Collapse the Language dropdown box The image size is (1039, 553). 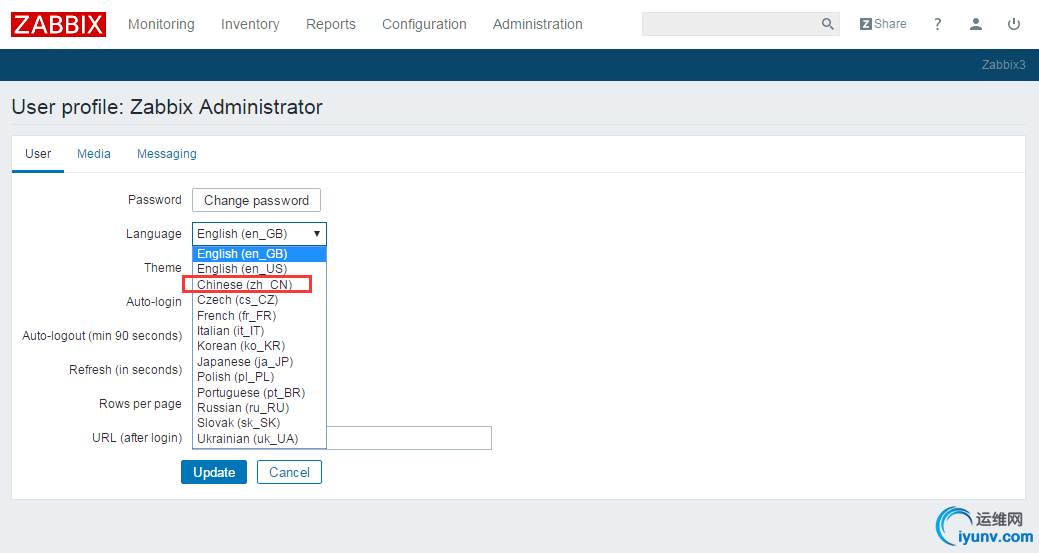click(x=259, y=234)
